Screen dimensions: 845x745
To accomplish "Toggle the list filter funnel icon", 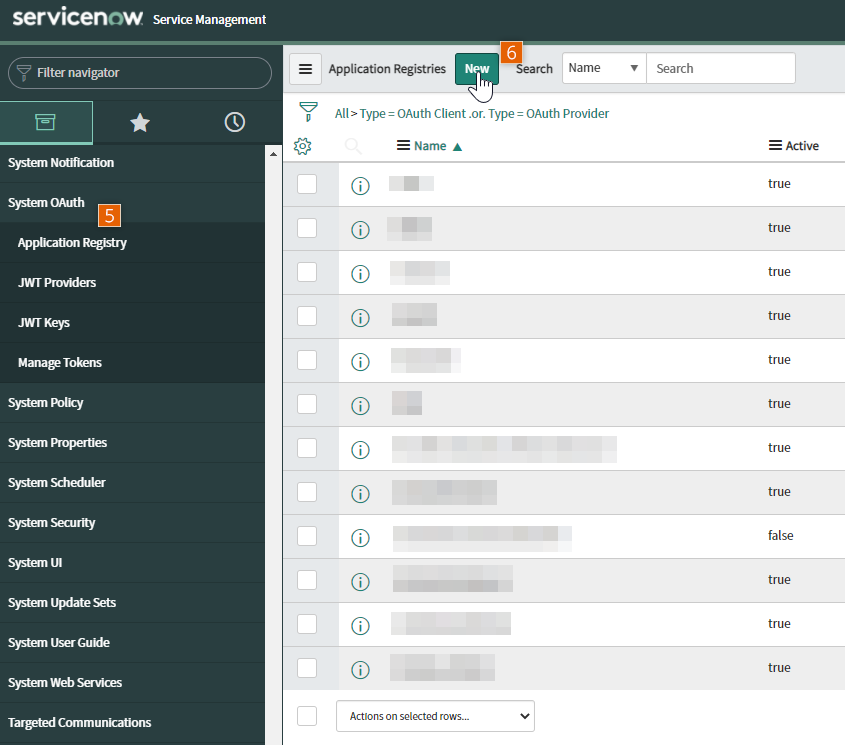I will 308,112.
